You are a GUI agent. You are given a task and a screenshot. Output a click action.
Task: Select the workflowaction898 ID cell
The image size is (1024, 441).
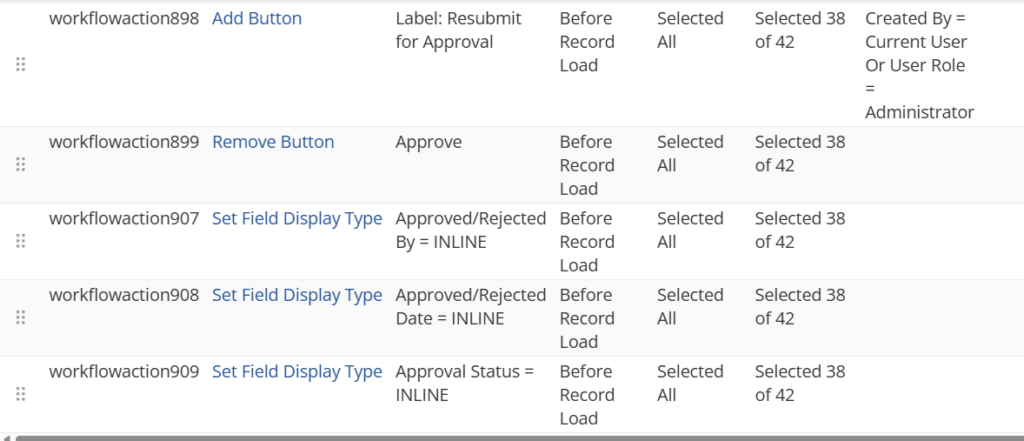pyautogui.click(x=124, y=18)
